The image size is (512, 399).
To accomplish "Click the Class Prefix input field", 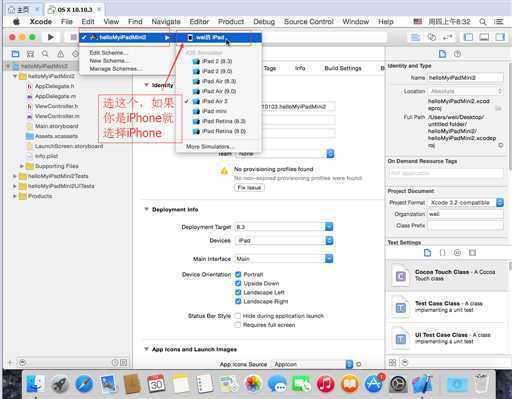I will point(465,226).
